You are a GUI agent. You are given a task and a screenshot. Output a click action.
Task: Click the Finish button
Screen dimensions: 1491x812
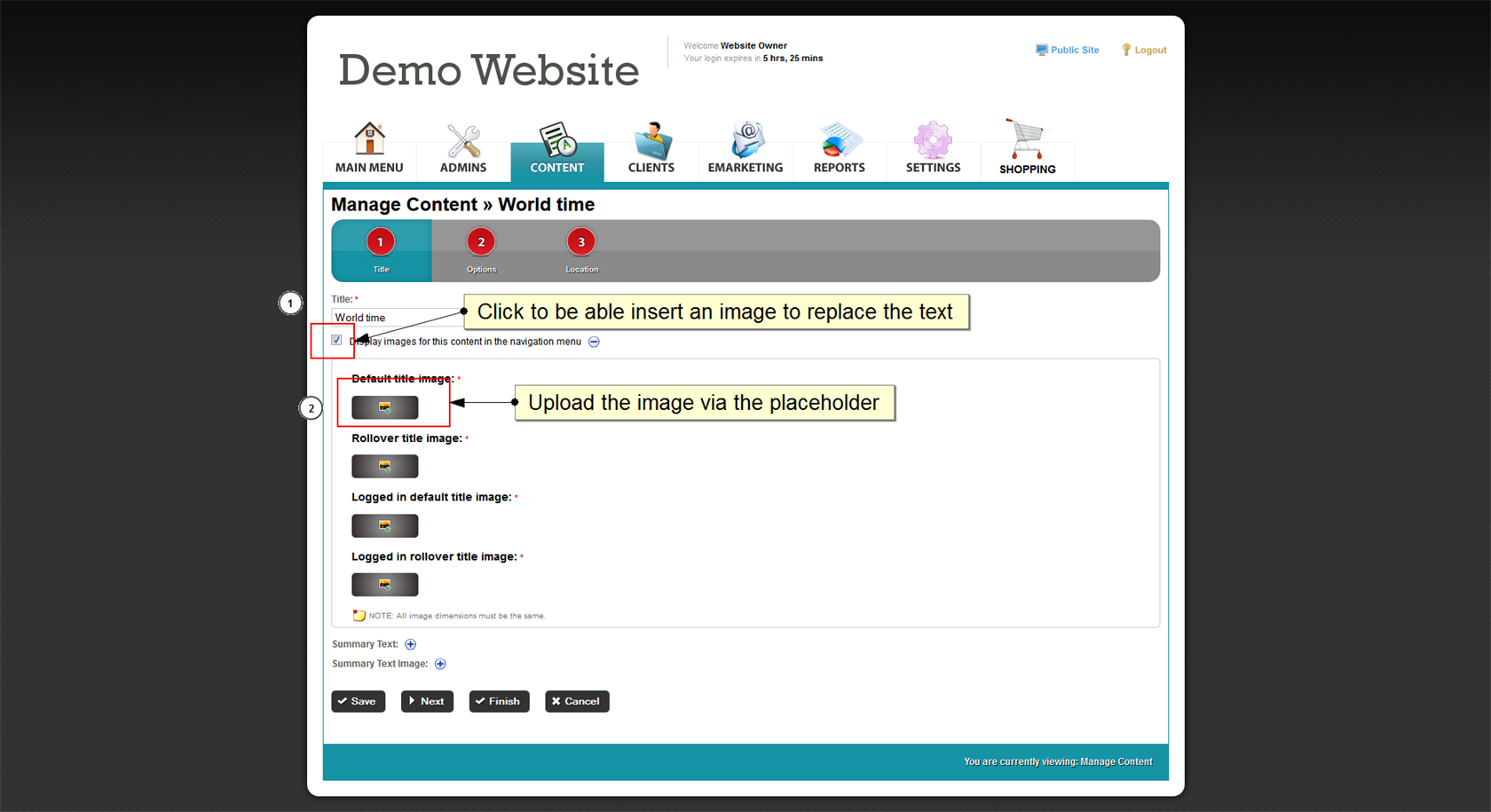coord(499,701)
